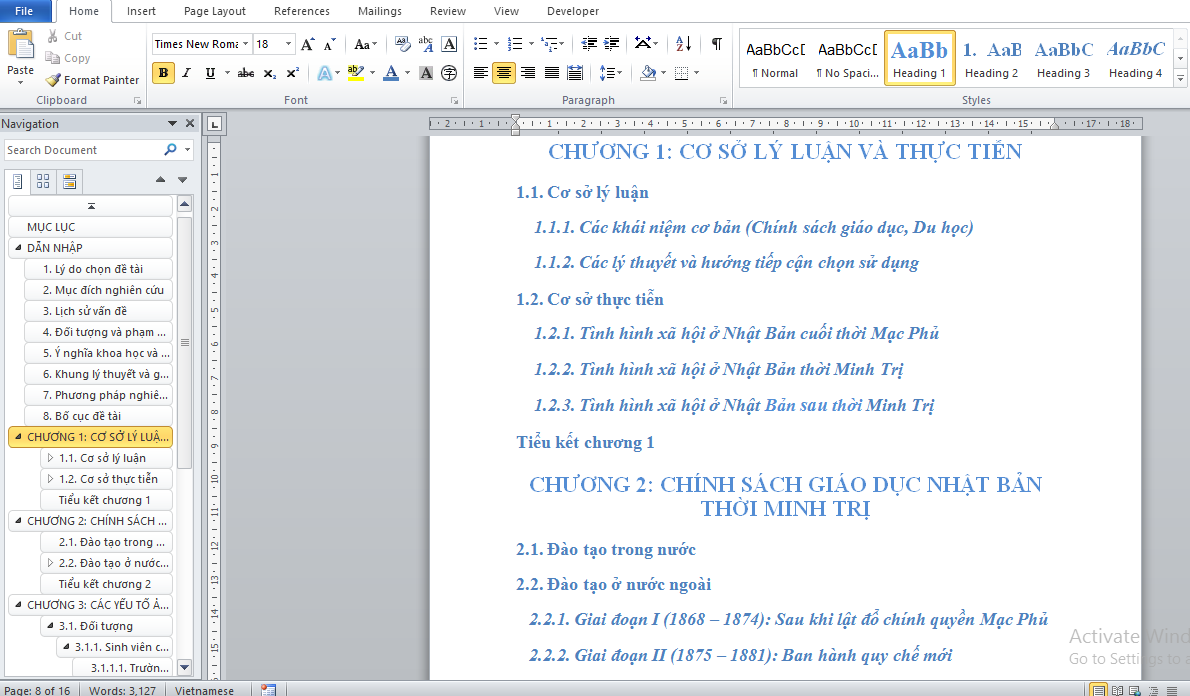Click the Enclose Characters icon
This screenshot has height=696, width=1190.
coord(449,73)
